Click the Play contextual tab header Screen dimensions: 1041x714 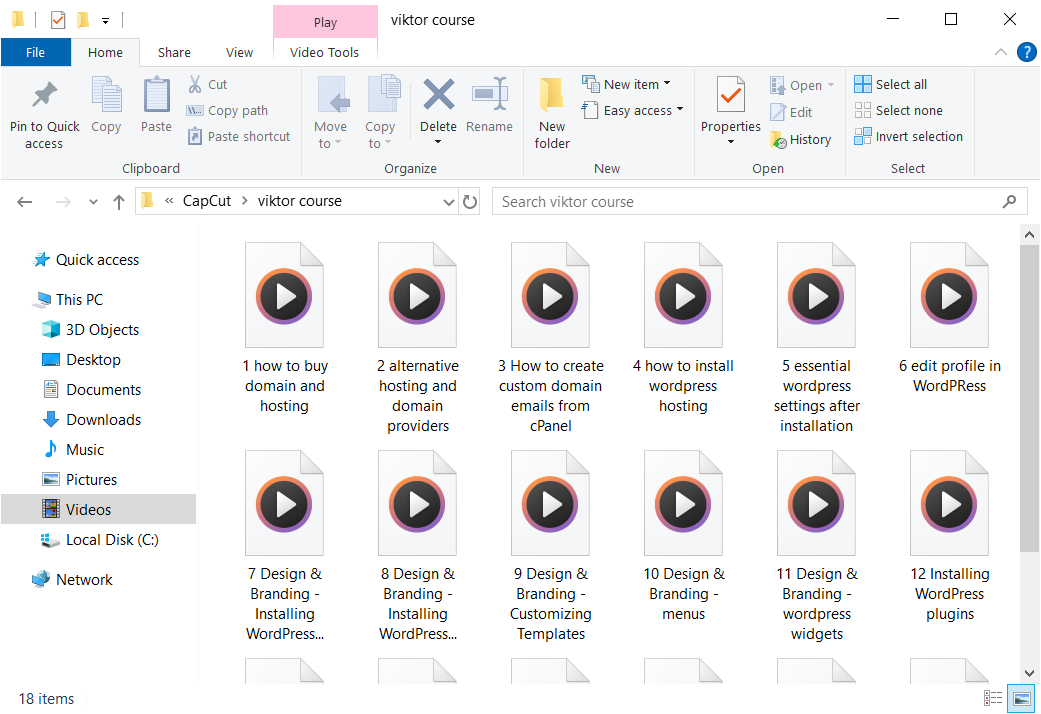[325, 22]
